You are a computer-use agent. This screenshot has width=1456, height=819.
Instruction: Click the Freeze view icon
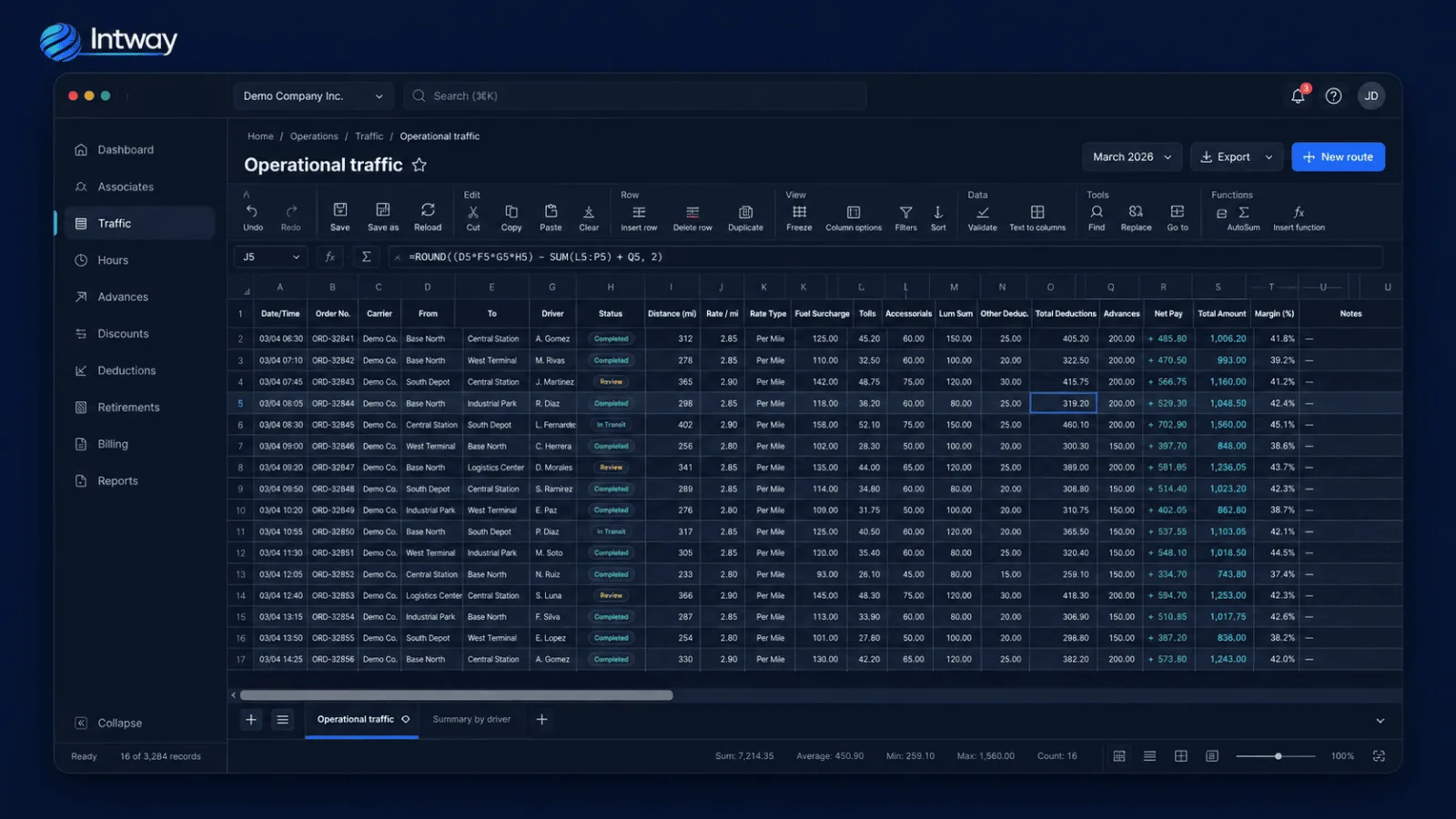[x=799, y=212]
